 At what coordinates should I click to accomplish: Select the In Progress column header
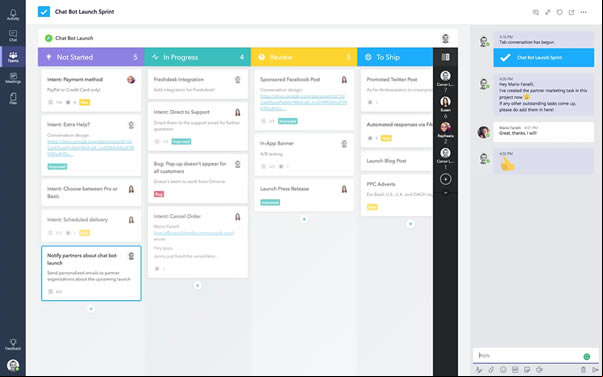pos(198,57)
